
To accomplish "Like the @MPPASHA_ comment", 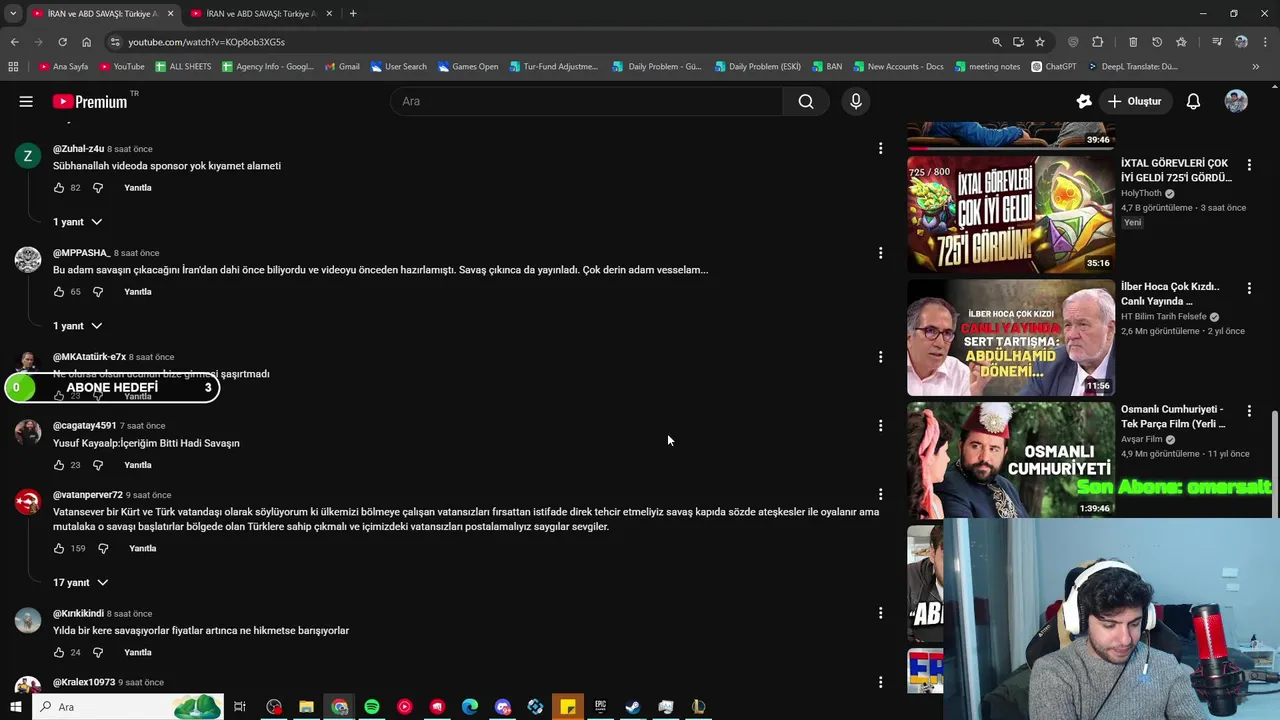I will (x=59, y=292).
